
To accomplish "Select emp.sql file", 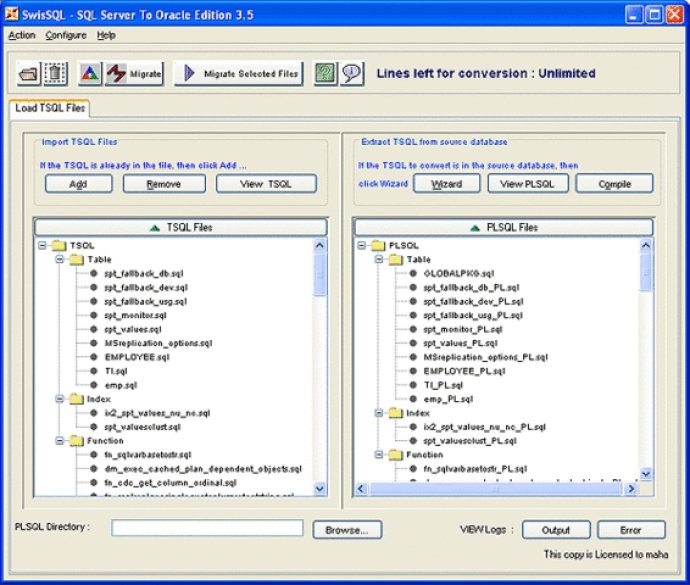I will coord(121,385).
